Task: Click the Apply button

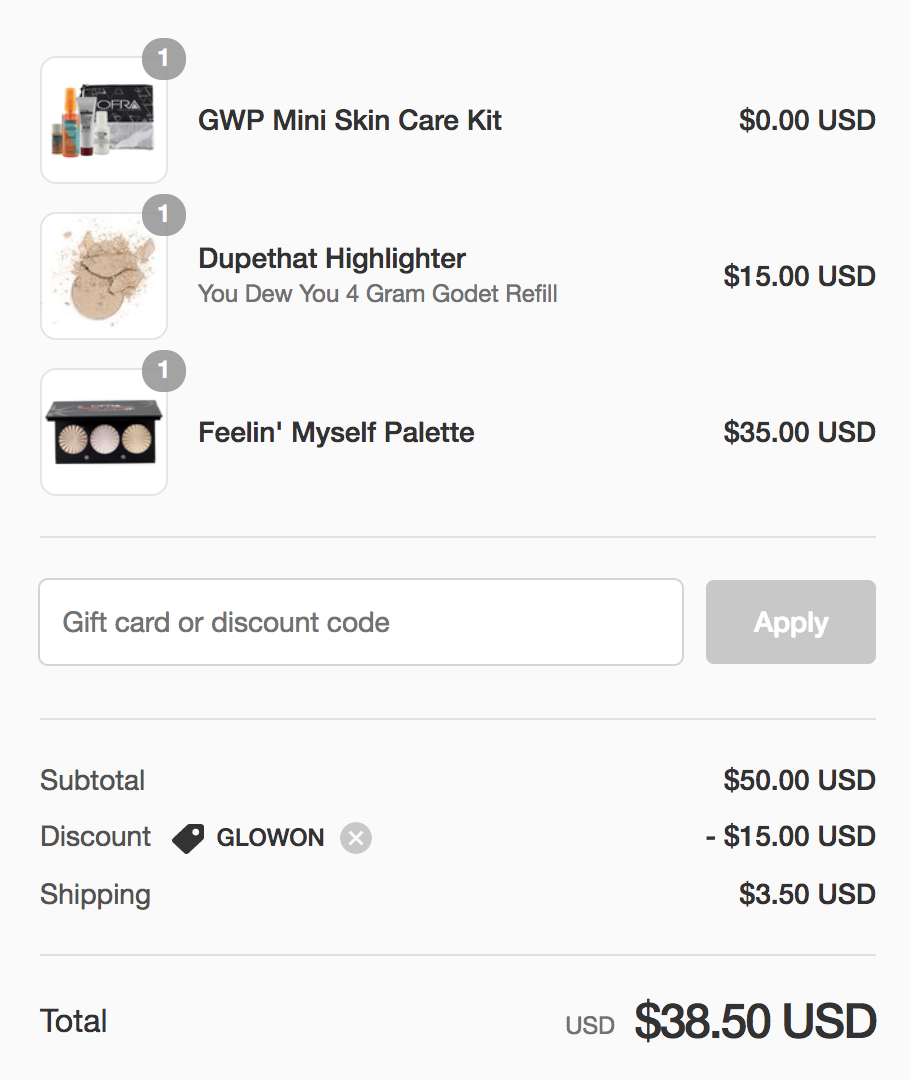Action: (x=791, y=622)
